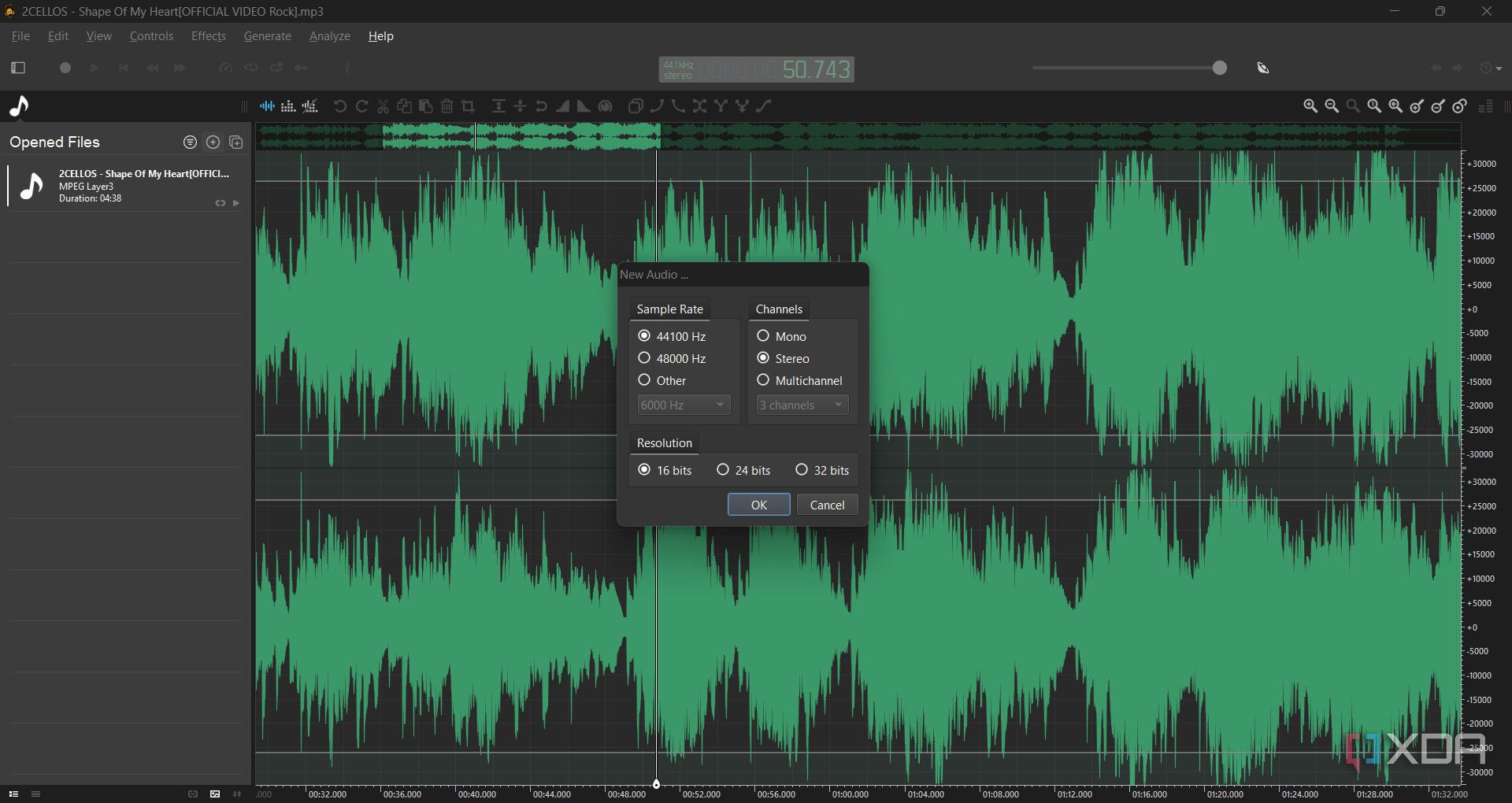
Task: Click the undo icon in editing toolbar
Action: (340, 106)
